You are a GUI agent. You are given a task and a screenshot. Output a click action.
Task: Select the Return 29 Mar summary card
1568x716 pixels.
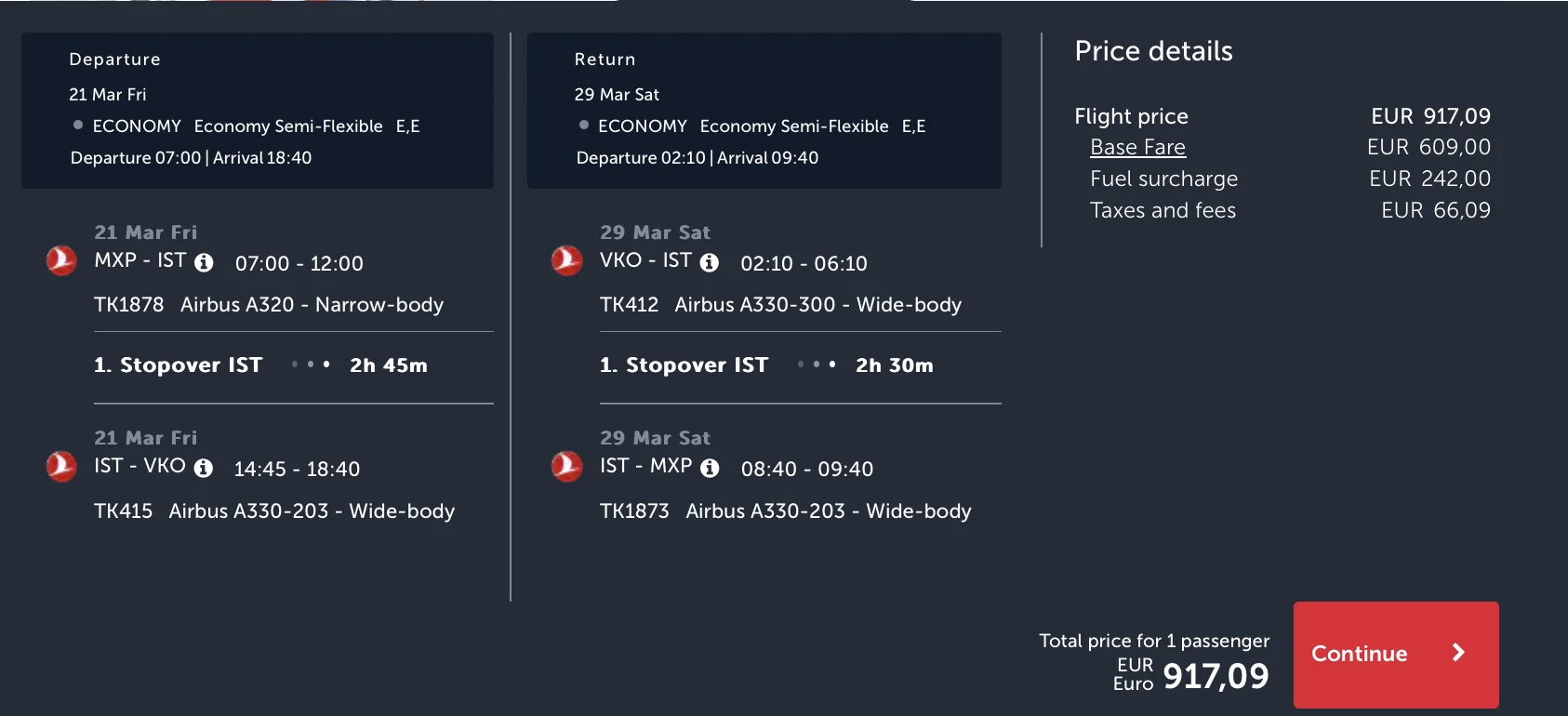point(764,111)
